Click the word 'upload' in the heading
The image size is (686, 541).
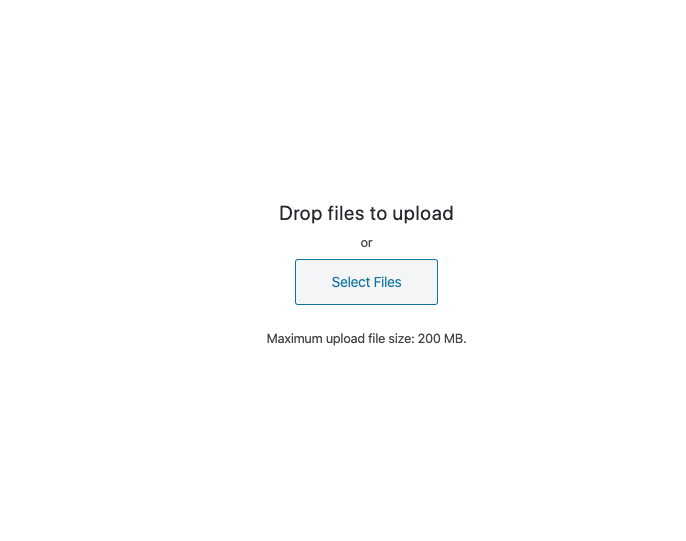(x=423, y=214)
